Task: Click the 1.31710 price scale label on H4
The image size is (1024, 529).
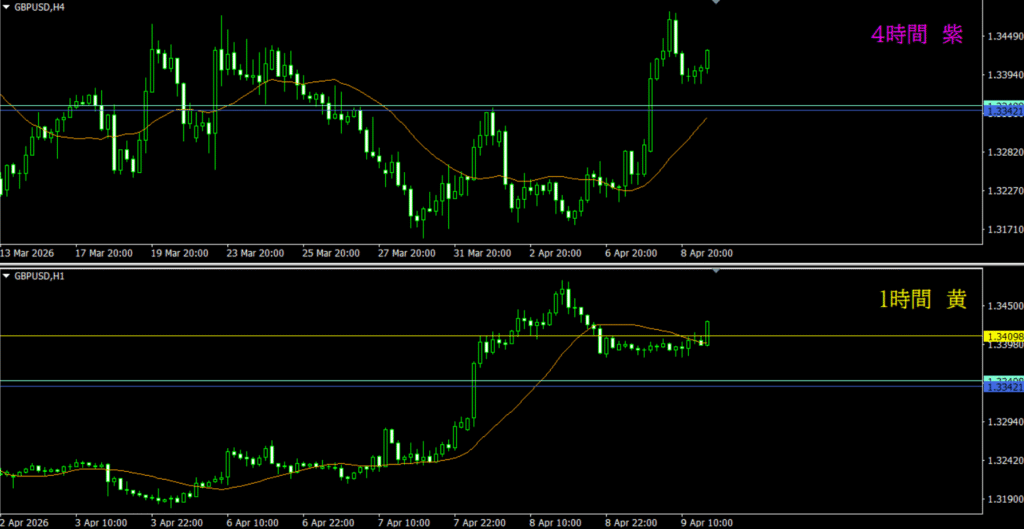Action: [1003, 229]
